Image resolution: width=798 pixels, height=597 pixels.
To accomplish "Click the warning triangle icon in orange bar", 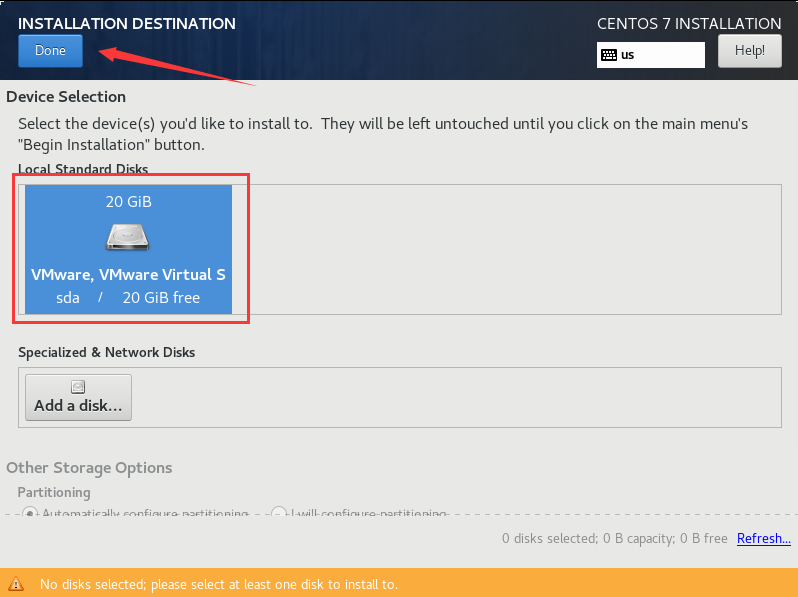I will point(16,583).
